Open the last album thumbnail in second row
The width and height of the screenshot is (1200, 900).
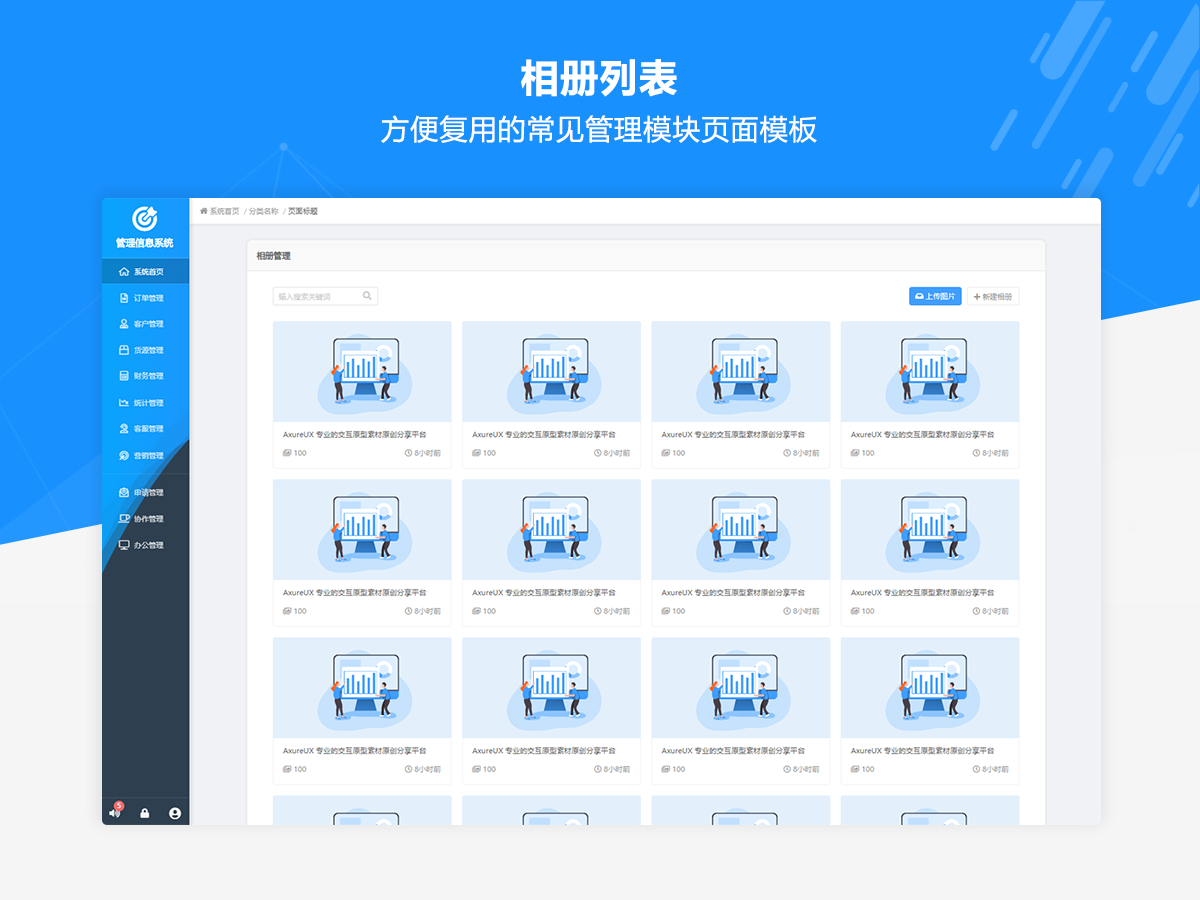(929, 529)
